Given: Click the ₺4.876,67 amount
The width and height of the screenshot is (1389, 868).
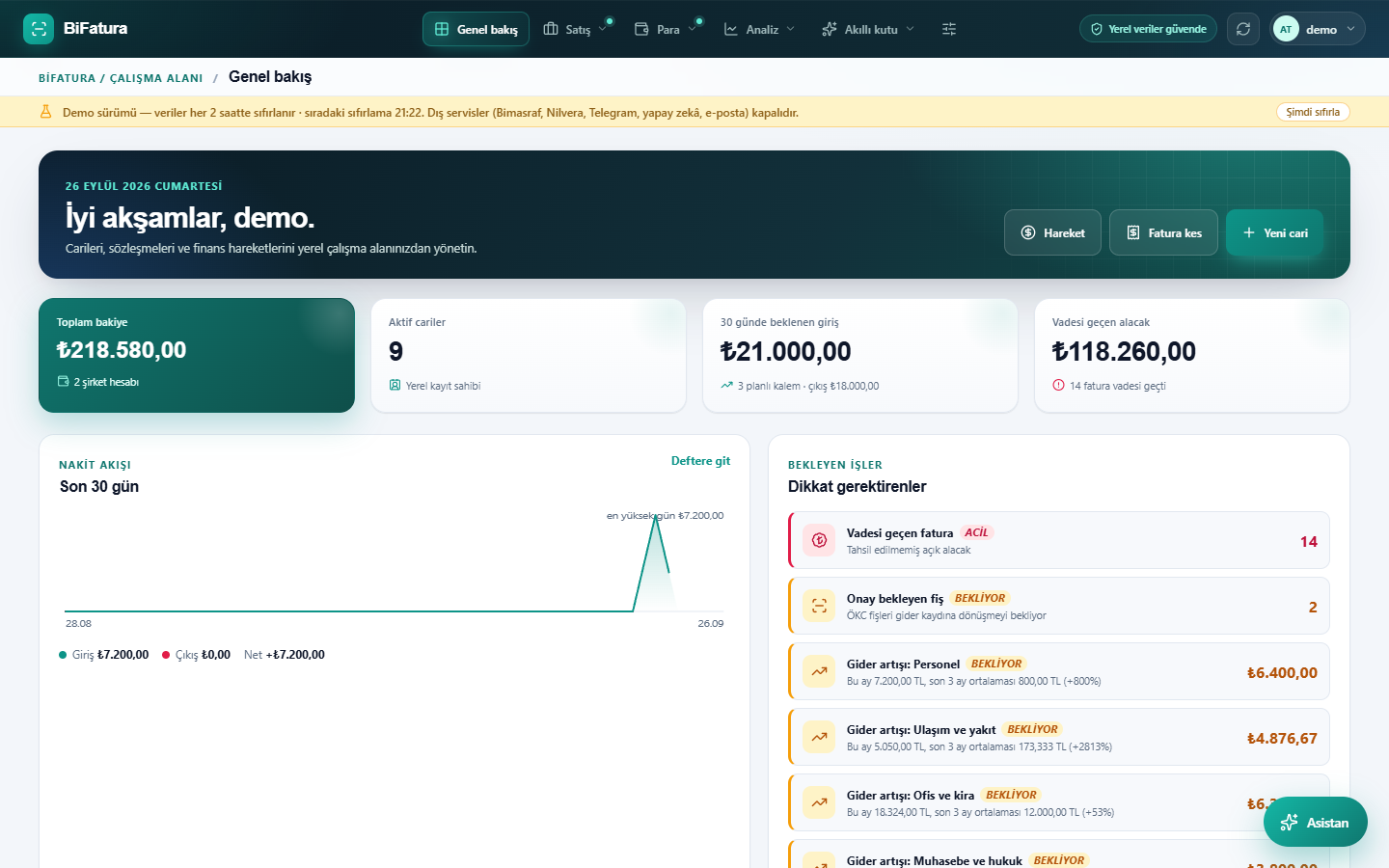Looking at the screenshot, I should (1282, 739).
